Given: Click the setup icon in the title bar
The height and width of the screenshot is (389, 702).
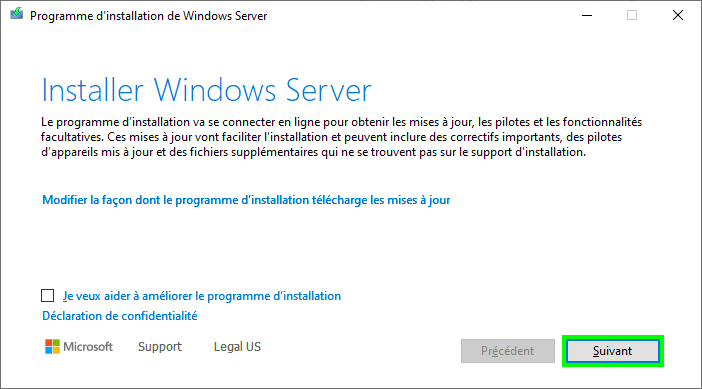Looking at the screenshot, I should pos(17,14).
